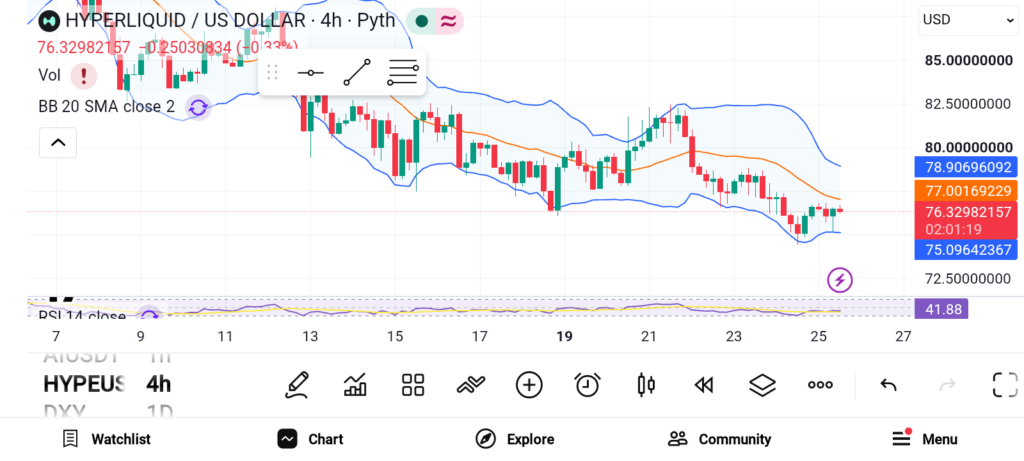Tap the 72.50000000 price axis label
This screenshot has height=461, width=1024.
click(x=968, y=279)
